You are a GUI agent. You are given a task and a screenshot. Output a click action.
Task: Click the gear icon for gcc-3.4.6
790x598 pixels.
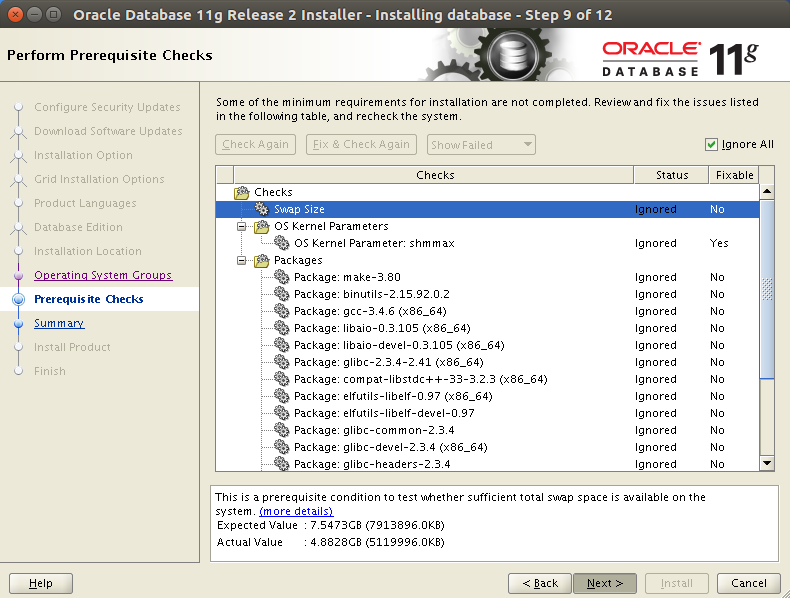coord(282,311)
